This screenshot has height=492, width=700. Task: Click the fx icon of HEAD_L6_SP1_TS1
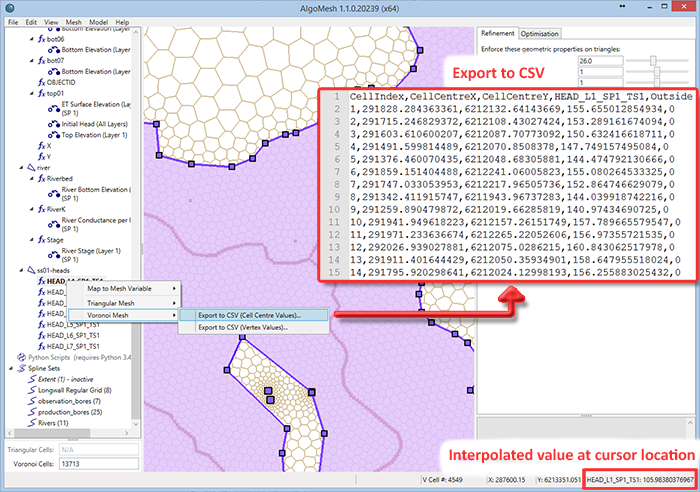(42, 335)
